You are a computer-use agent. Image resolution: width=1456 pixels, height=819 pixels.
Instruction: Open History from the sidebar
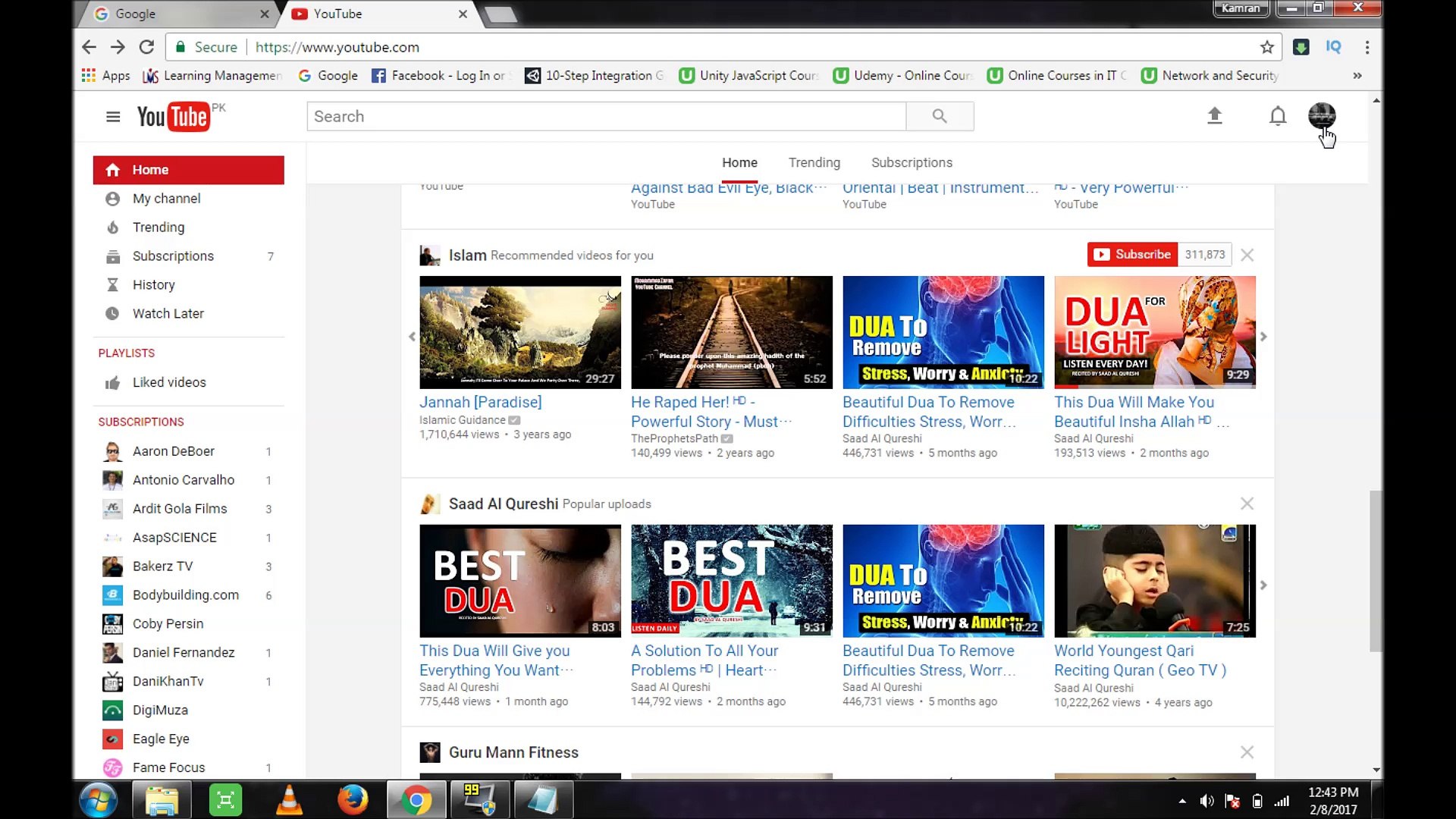(x=153, y=284)
